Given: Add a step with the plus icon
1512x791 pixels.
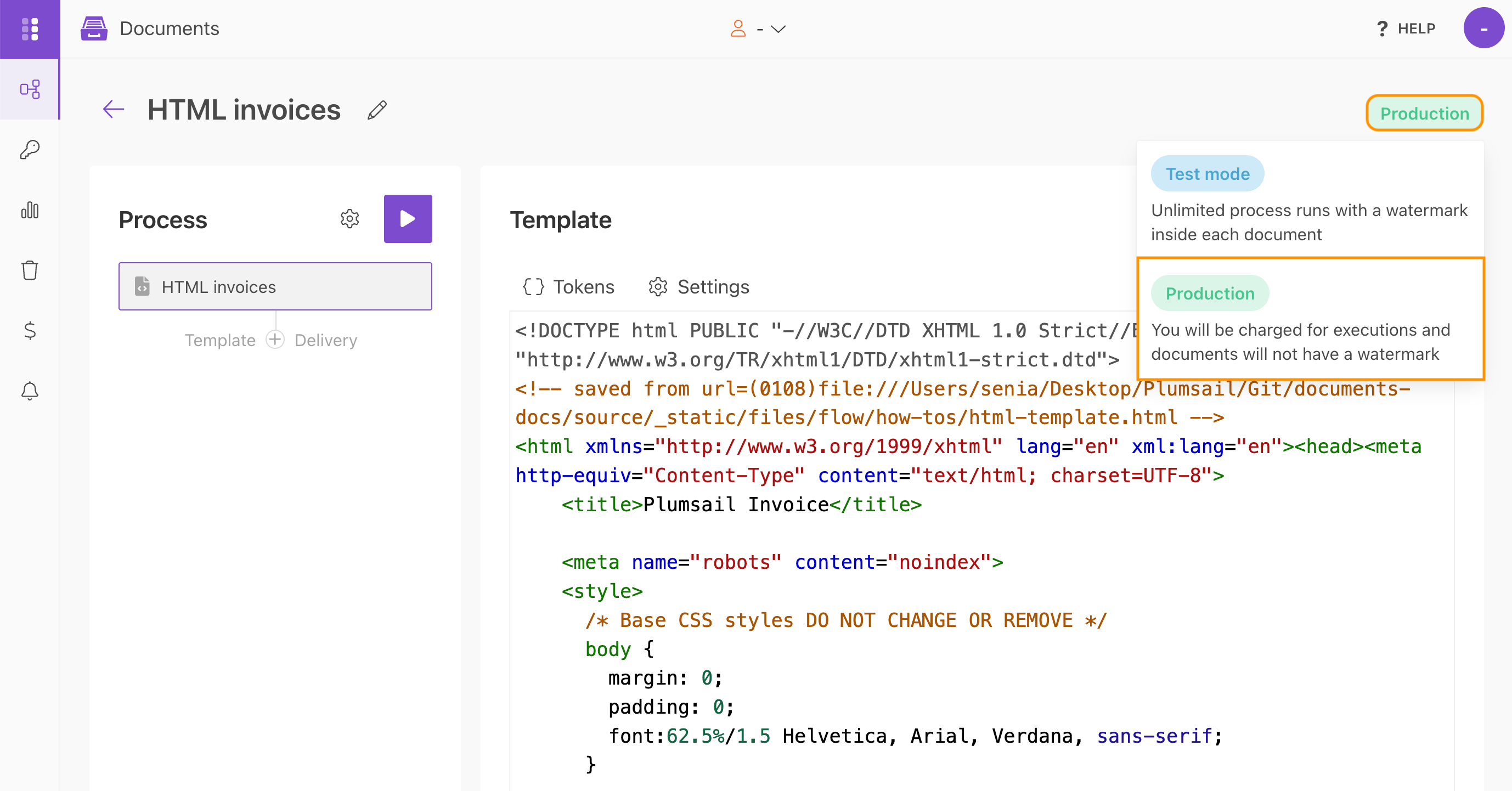Looking at the screenshot, I should (x=275, y=340).
